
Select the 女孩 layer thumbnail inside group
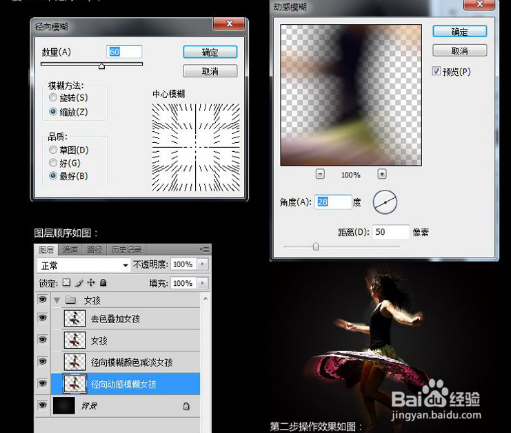point(75,340)
